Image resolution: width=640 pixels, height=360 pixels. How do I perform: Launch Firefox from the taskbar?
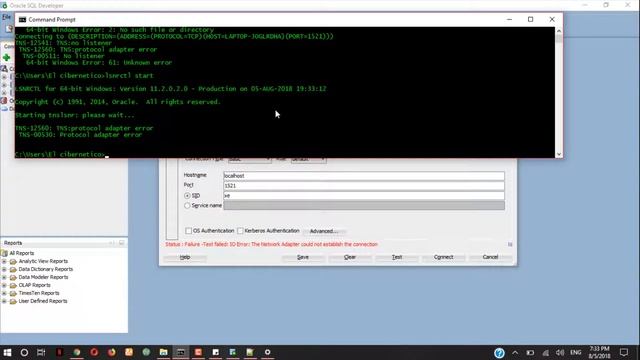pyautogui.click(x=111, y=352)
